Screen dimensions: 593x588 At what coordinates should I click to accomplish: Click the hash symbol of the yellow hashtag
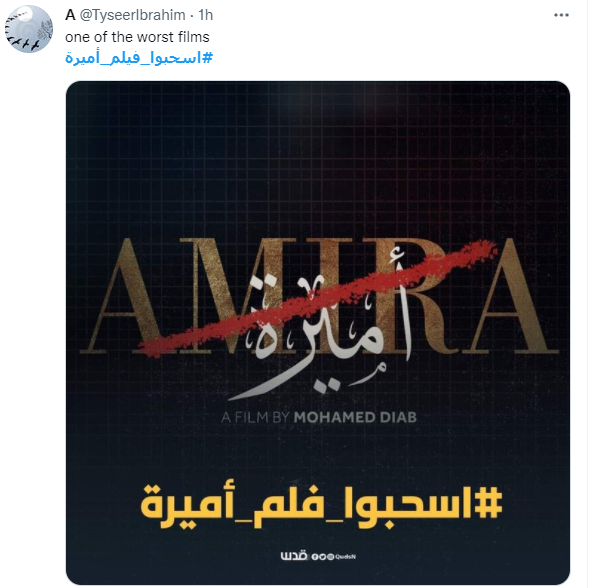point(488,502)
